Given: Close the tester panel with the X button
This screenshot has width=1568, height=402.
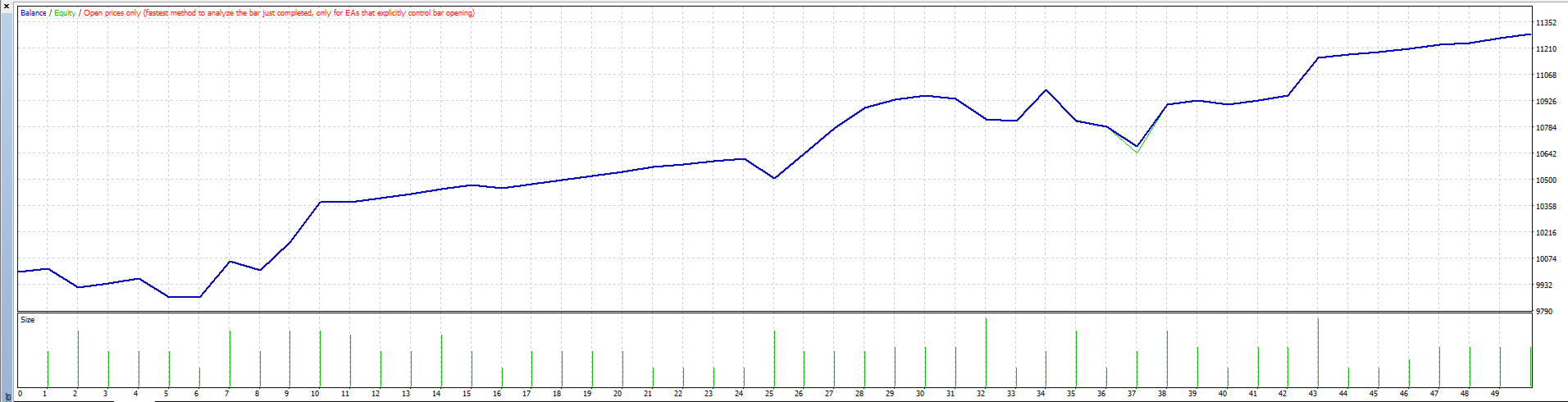Looking at the screenshot, I should click(x=7, y=6).
